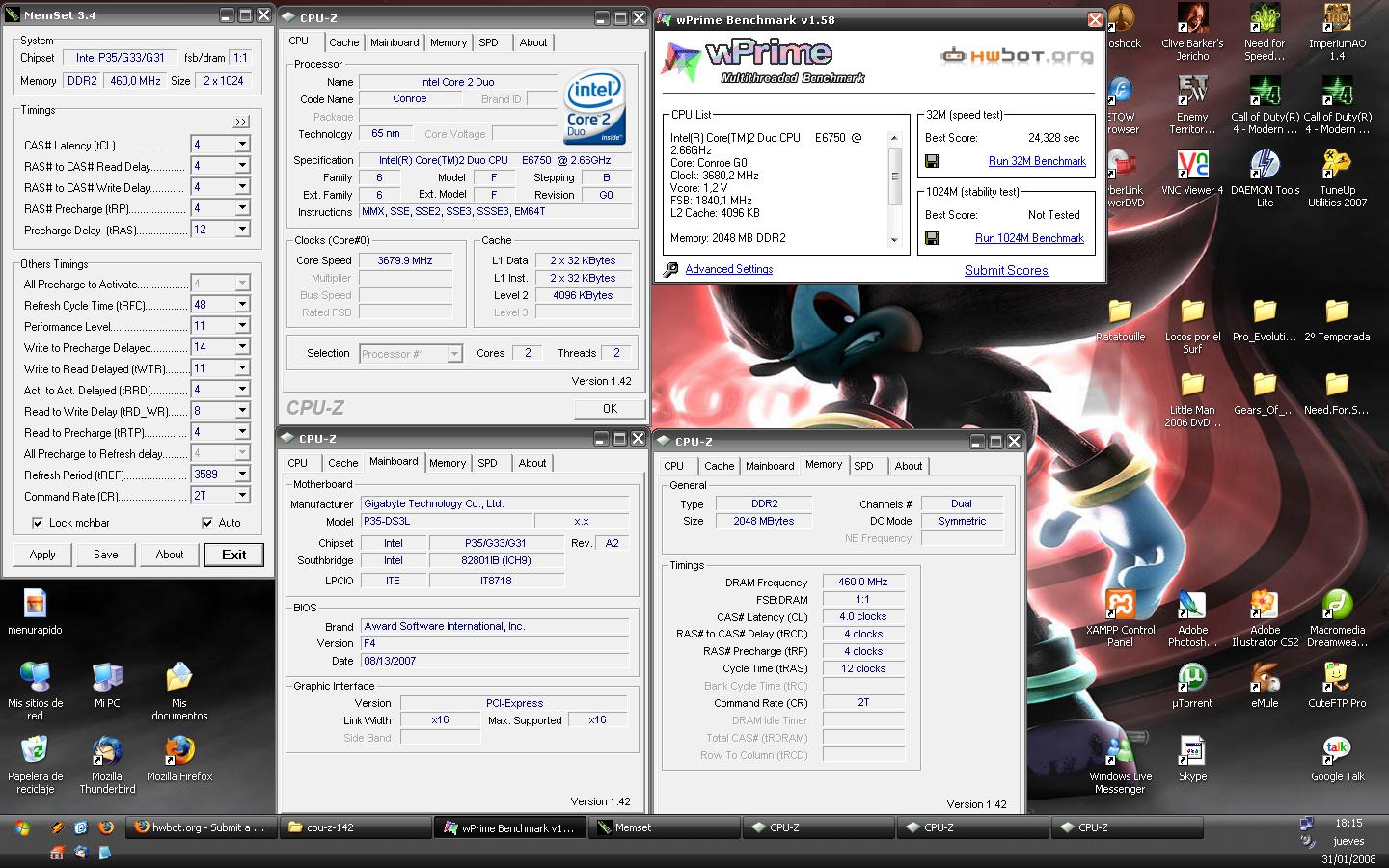Open CuteFTP Pro shortcut
1389x868 pixels.
coord(1337,685)
